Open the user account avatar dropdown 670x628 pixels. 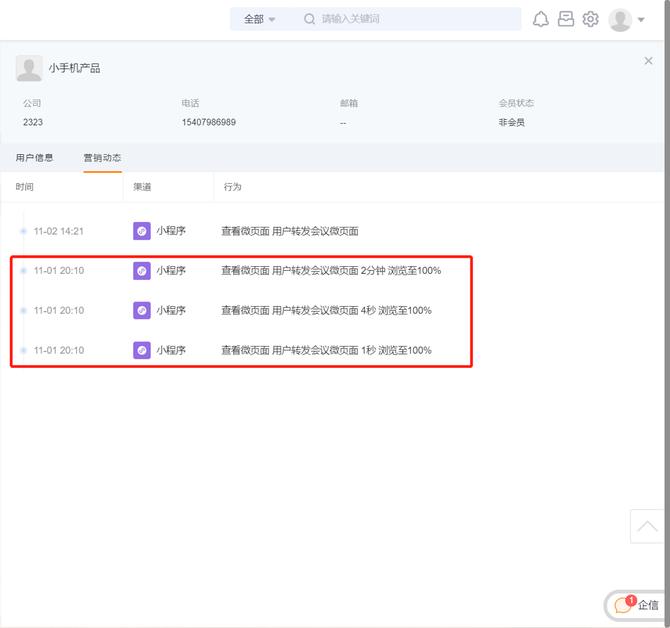[x=627, y=19]
